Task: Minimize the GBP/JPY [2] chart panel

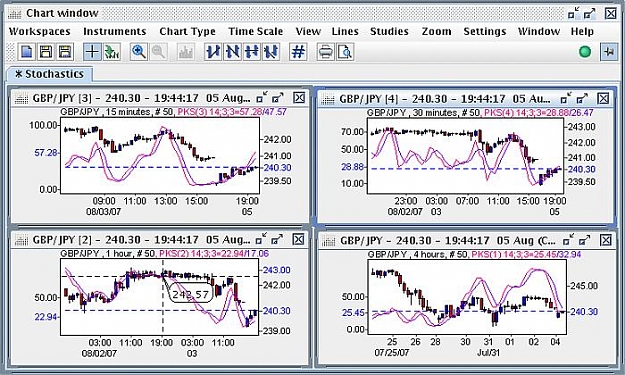Action: (x=261, y=239)
